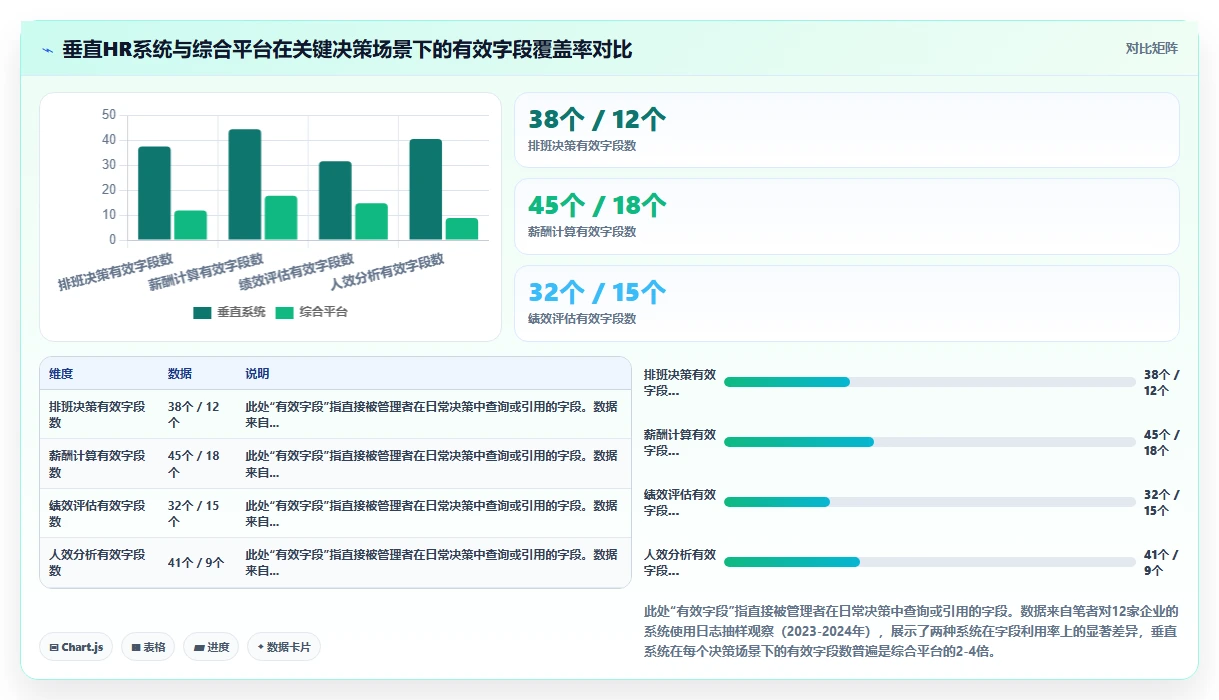The image size is (1219, 700).
Task: Click the 排班决策 vertical system bar
Action: point(154,193)
